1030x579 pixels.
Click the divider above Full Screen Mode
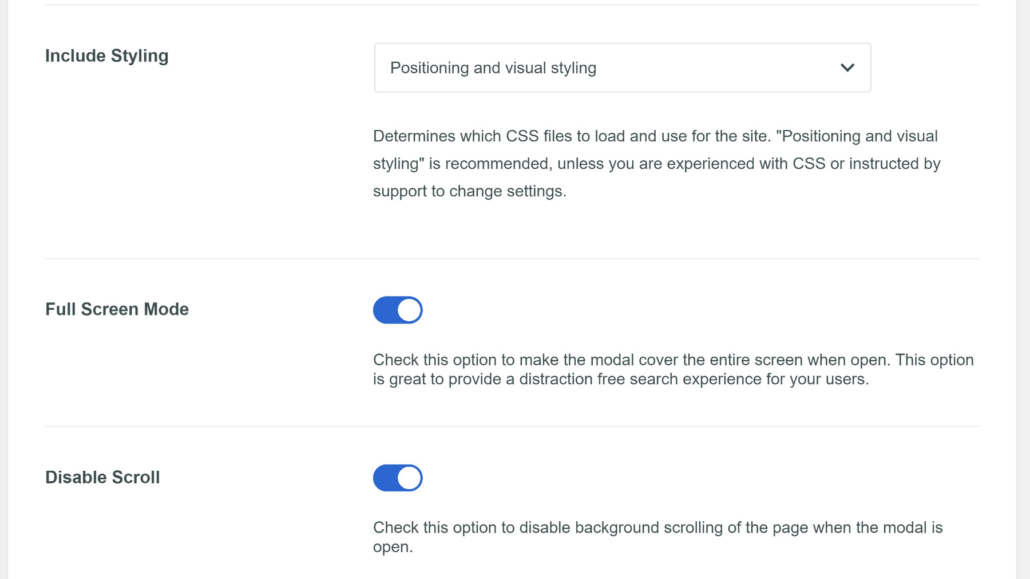512,252
